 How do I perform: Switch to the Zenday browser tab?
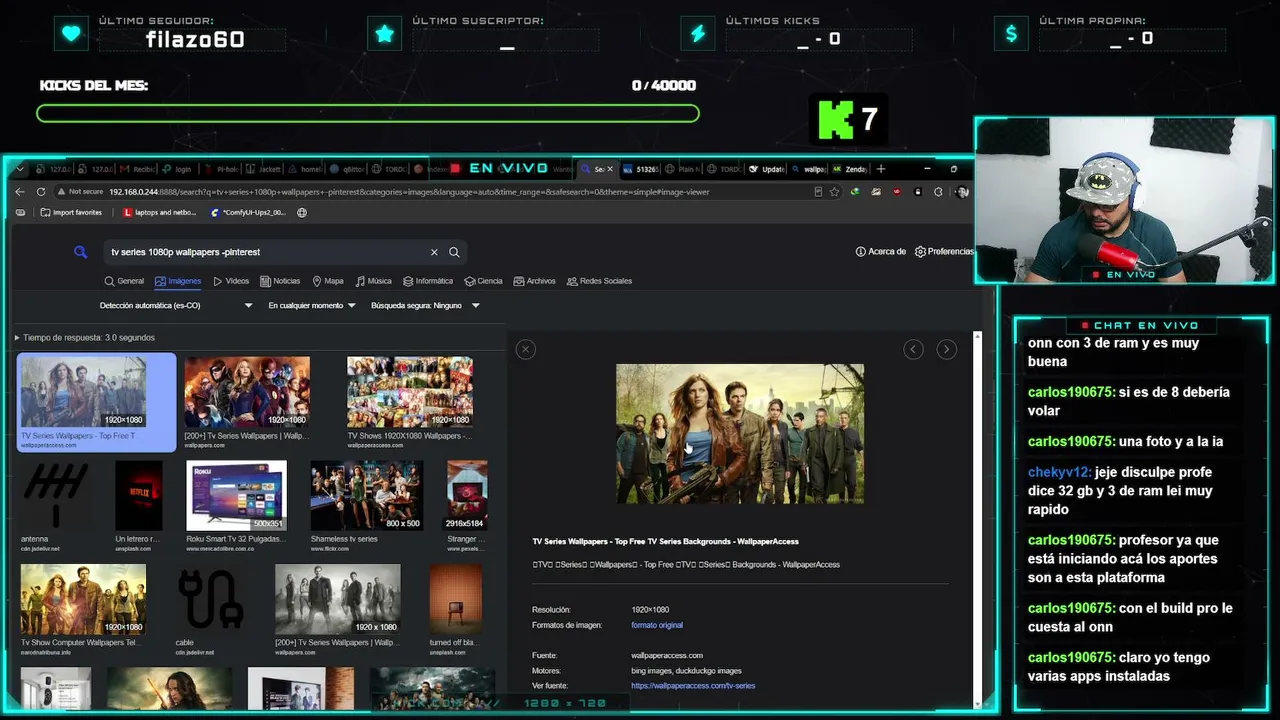(x=849, y=169)
